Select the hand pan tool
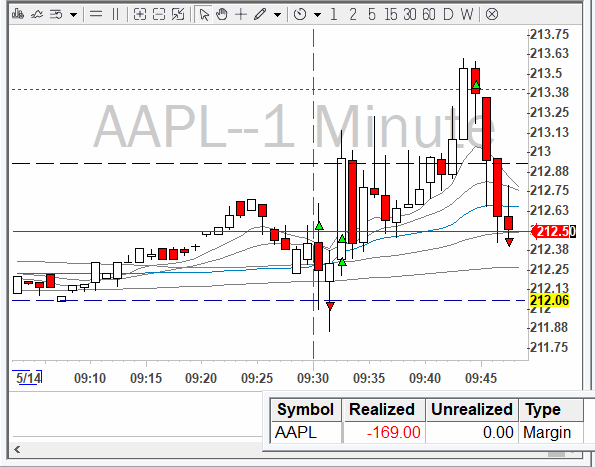The height and width of the screenshot is (467, 595). pos(222,14)
